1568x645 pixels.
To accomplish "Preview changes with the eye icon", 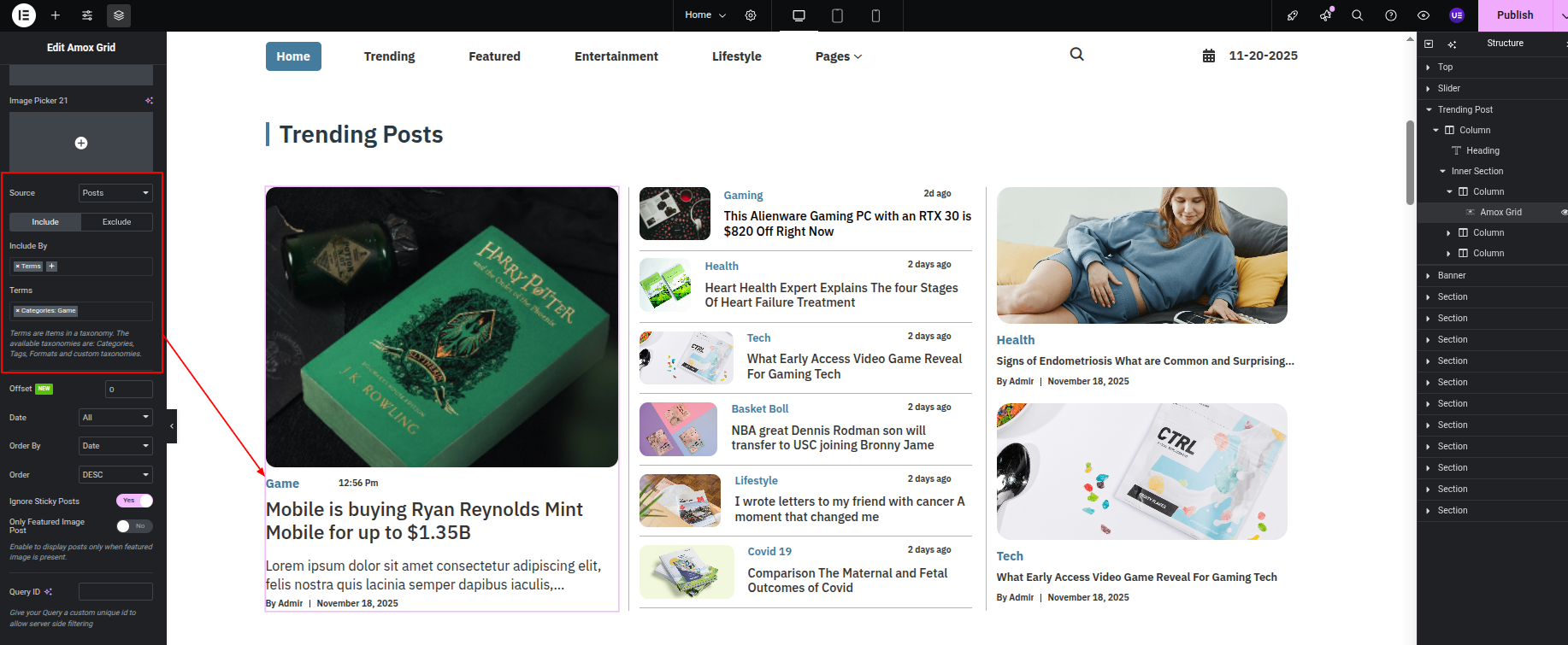I will click(x=1424, y=15).
